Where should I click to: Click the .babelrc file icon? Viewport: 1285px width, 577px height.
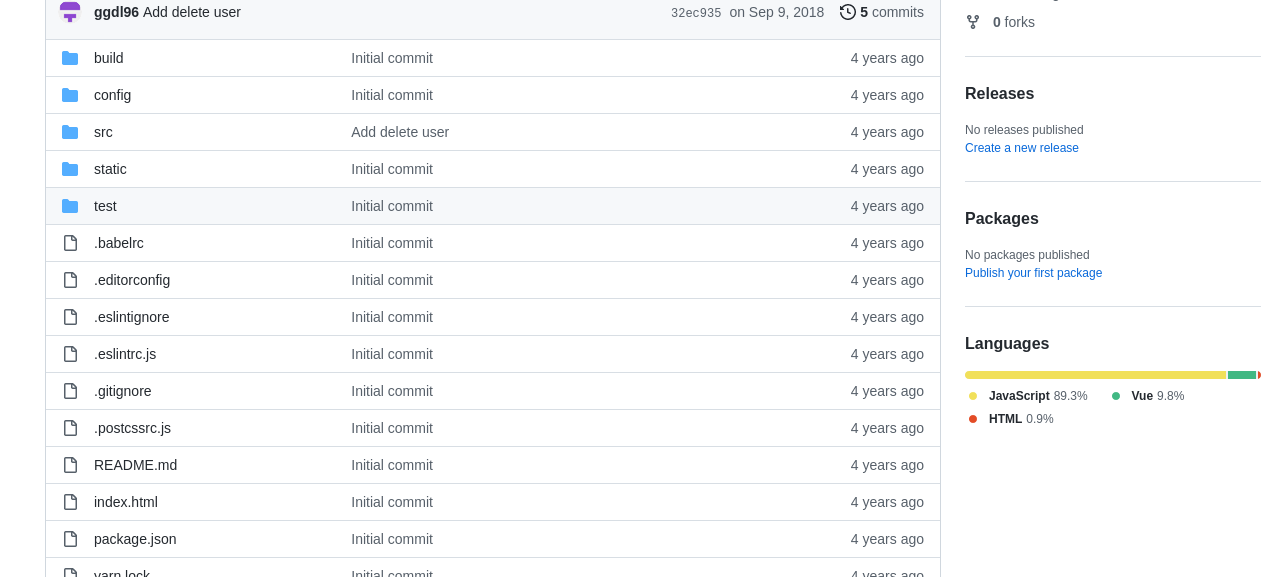70,243
